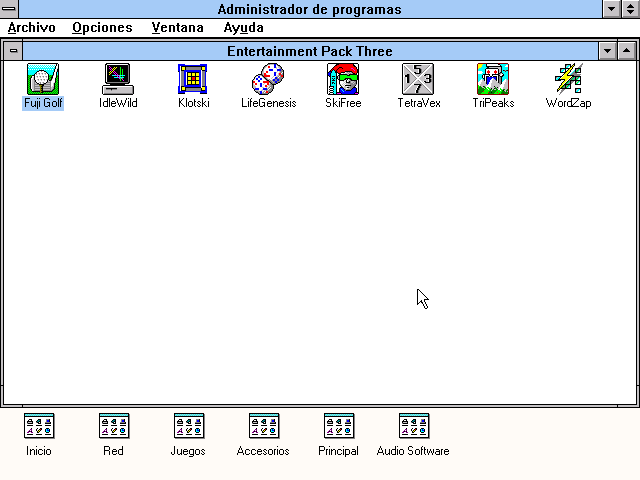Open the Opciones menu

click(x=102, y=28)
